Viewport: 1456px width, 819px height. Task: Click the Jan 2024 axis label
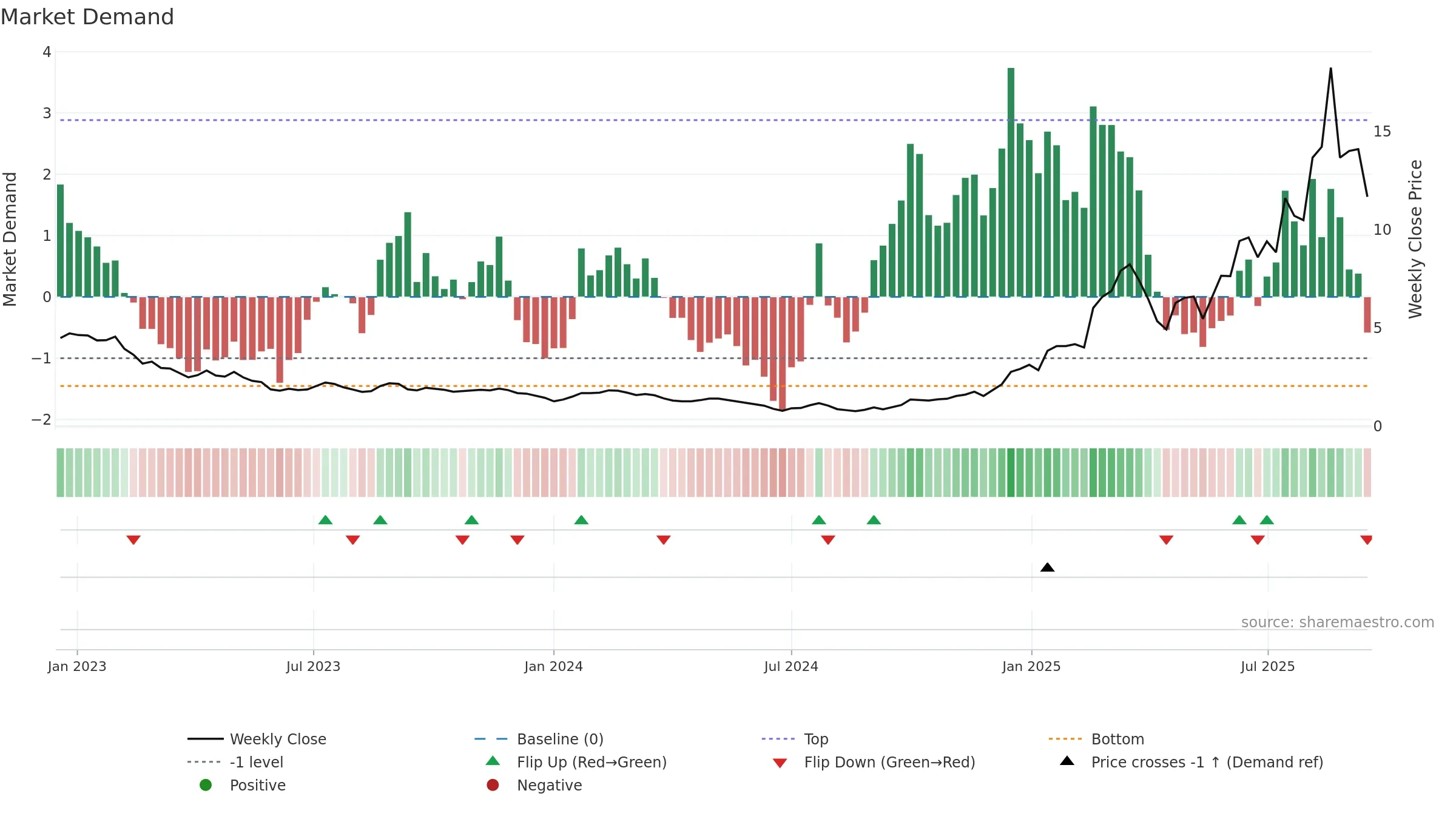click(553, 666)
